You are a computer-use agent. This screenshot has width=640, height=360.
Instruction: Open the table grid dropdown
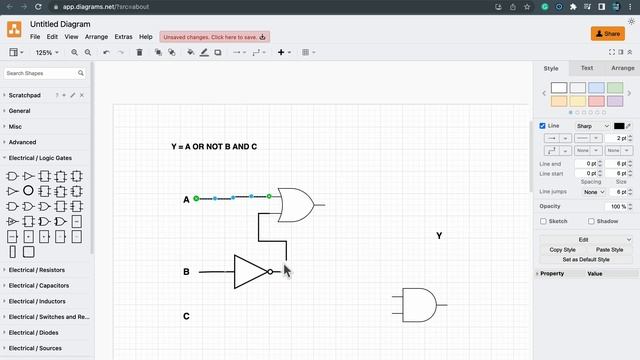(309, 52)
